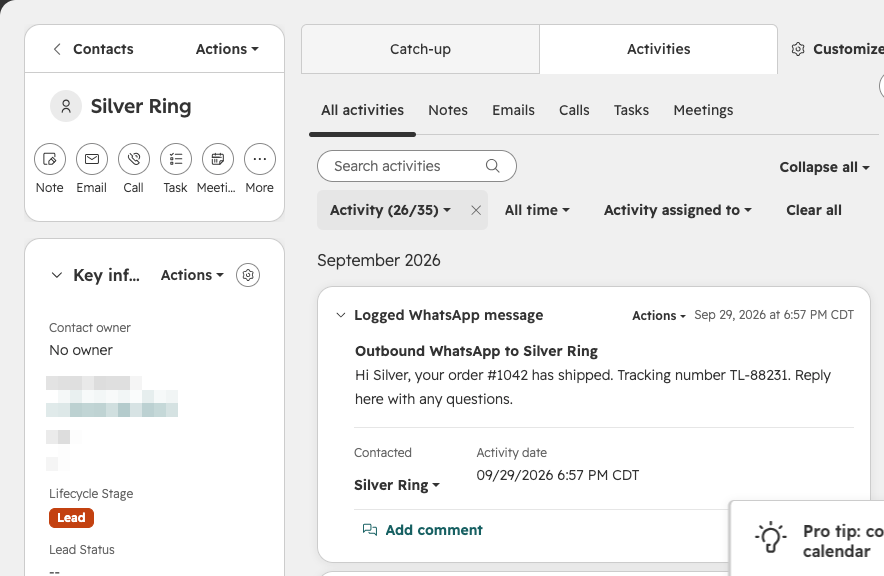The height and width of the screenshot is (576, 884).
Task: Select the Tasks tab
Action: [631, 110]
